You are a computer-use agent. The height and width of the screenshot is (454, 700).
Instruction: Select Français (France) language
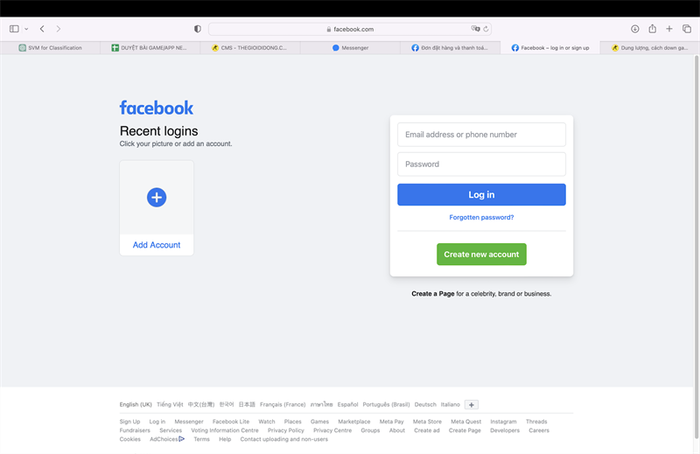(283, 404)
